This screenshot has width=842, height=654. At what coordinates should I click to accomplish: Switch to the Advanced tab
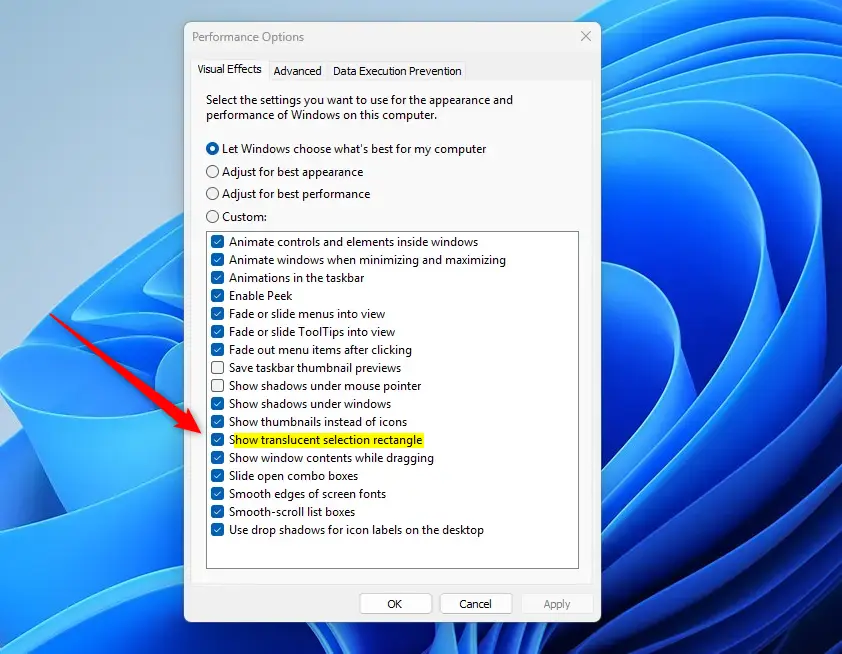297,71
